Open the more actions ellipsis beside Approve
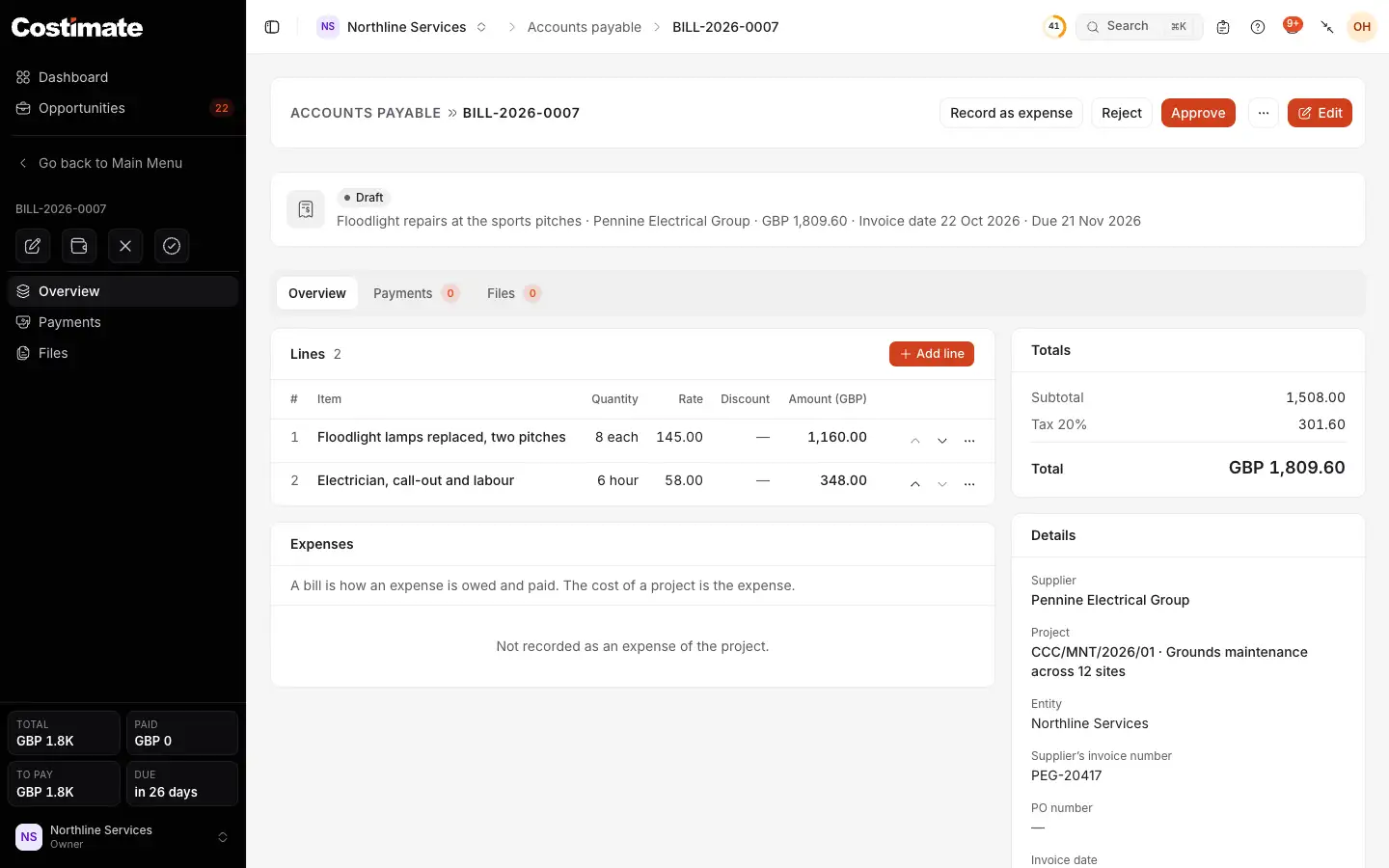Viewport: 1389px width, 868px height. tap(1264, 113)
